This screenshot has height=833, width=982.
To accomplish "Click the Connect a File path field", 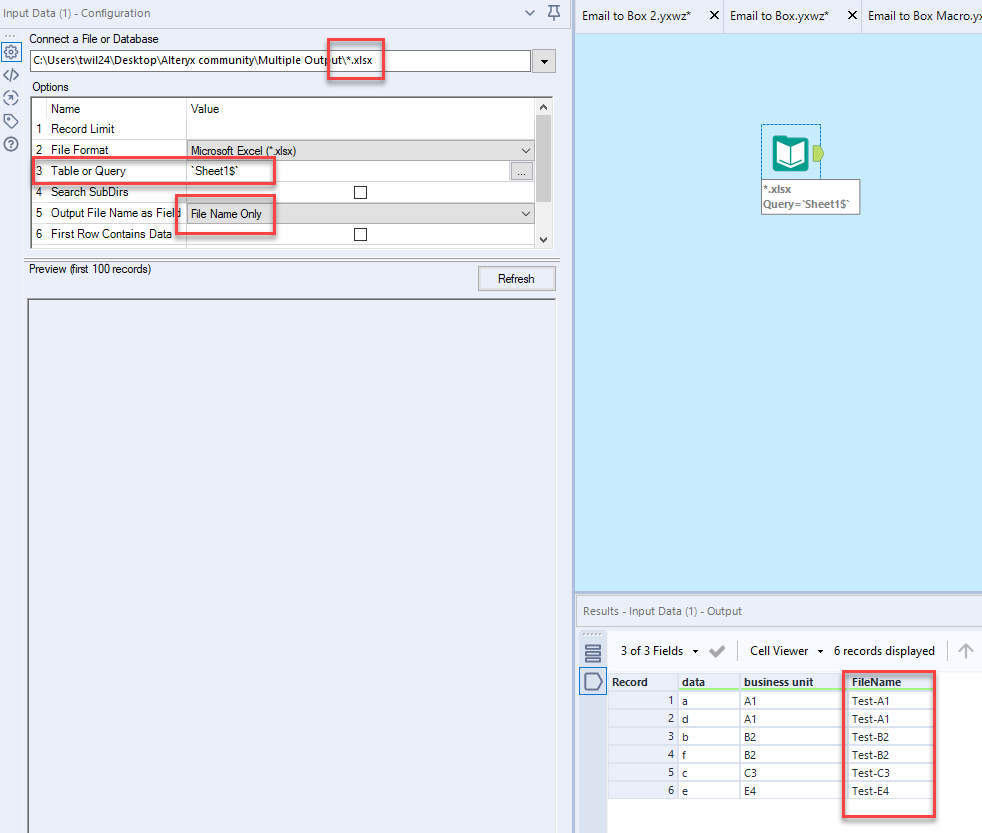I will (x=280, y=61).
